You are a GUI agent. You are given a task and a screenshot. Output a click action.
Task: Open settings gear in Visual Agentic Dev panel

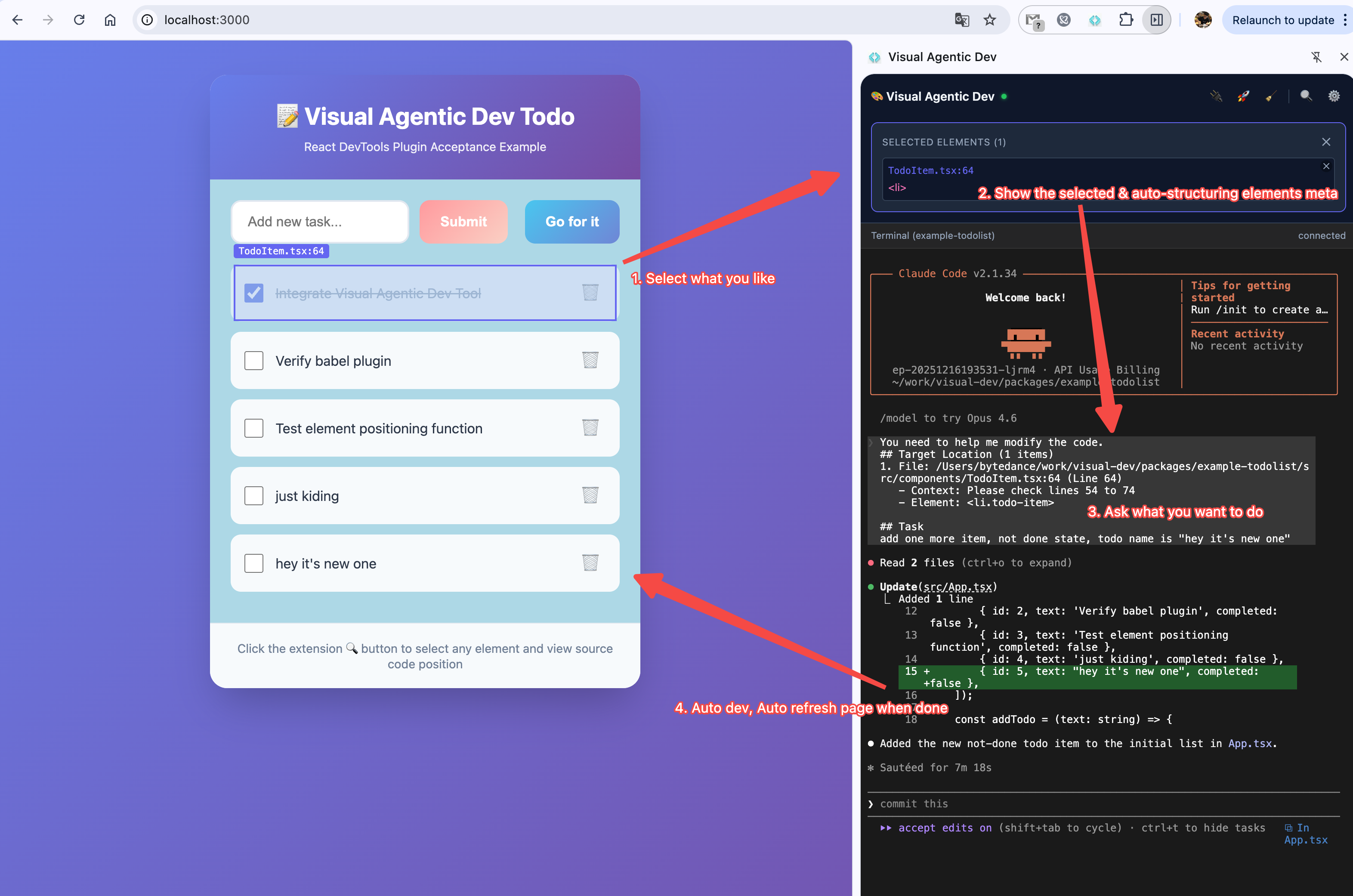pyautogui.click(x=1334, y=96)
